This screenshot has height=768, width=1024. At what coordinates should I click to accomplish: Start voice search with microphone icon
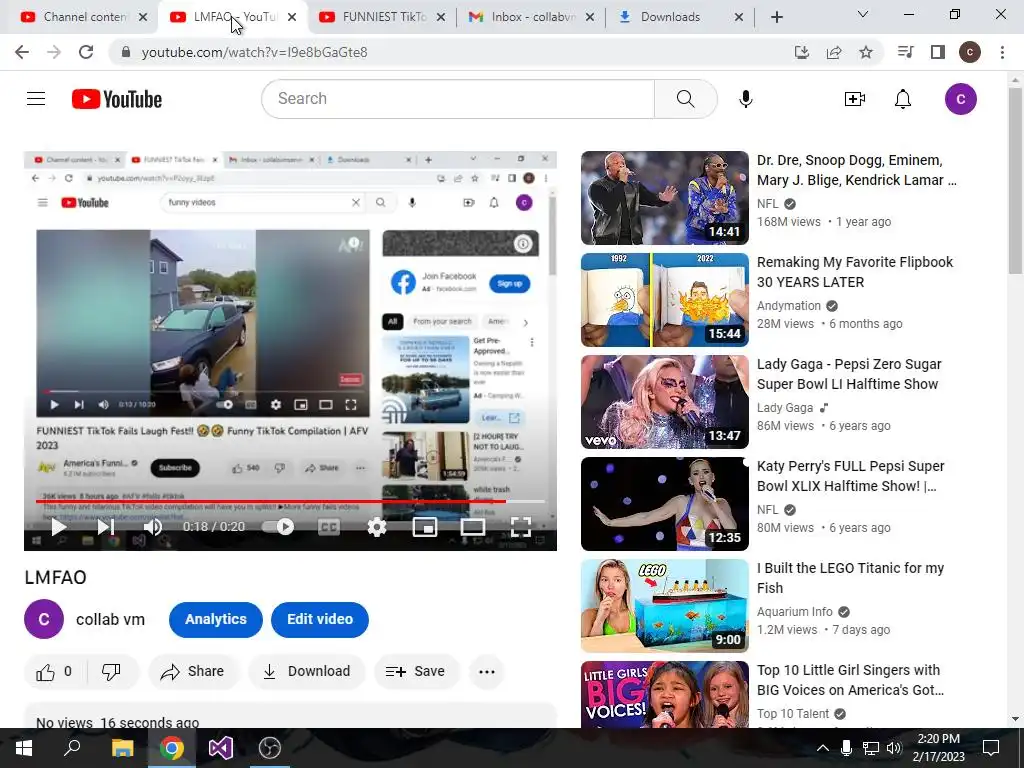click(x=746, y=99)
